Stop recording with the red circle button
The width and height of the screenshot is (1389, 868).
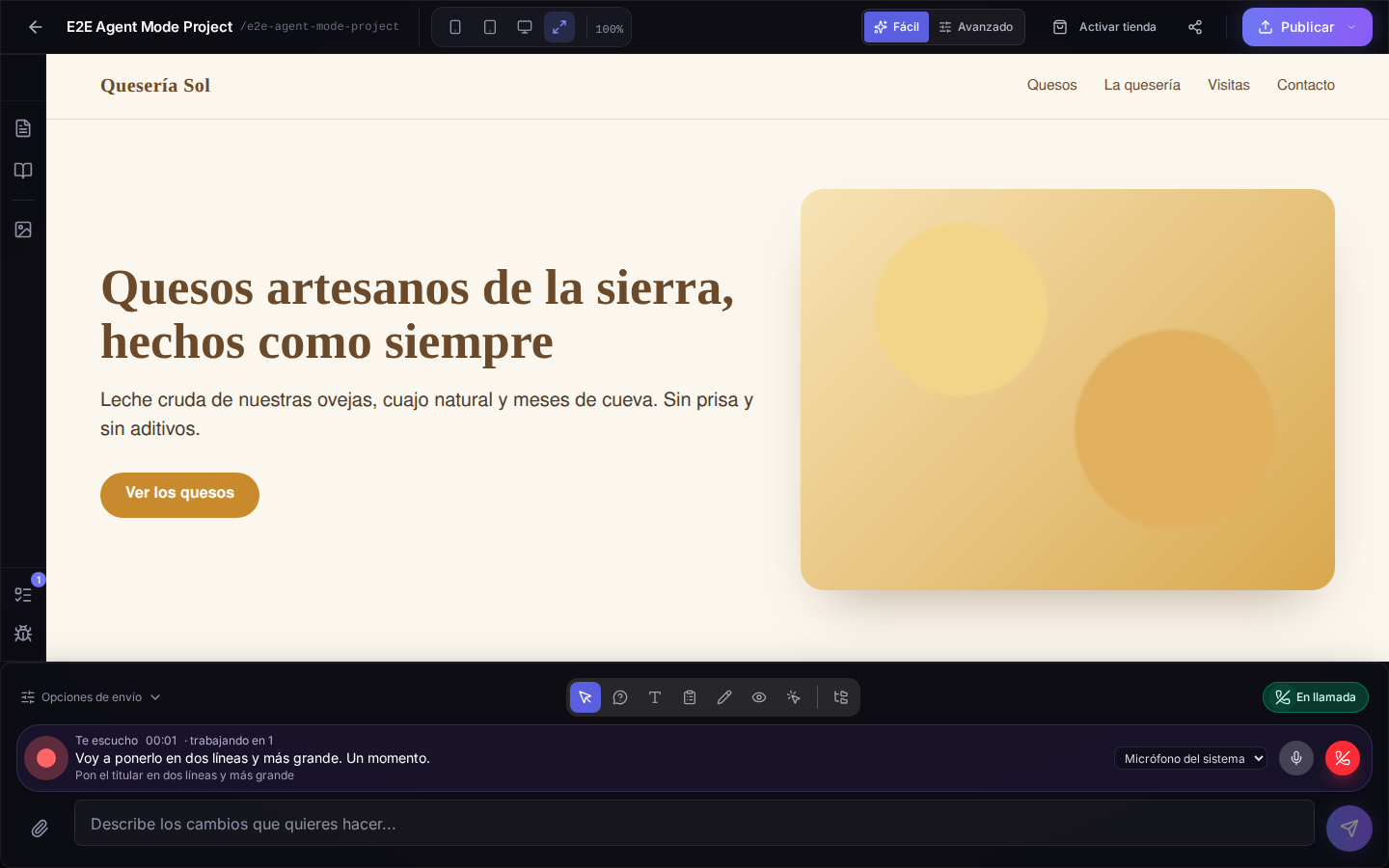(46, 758)
